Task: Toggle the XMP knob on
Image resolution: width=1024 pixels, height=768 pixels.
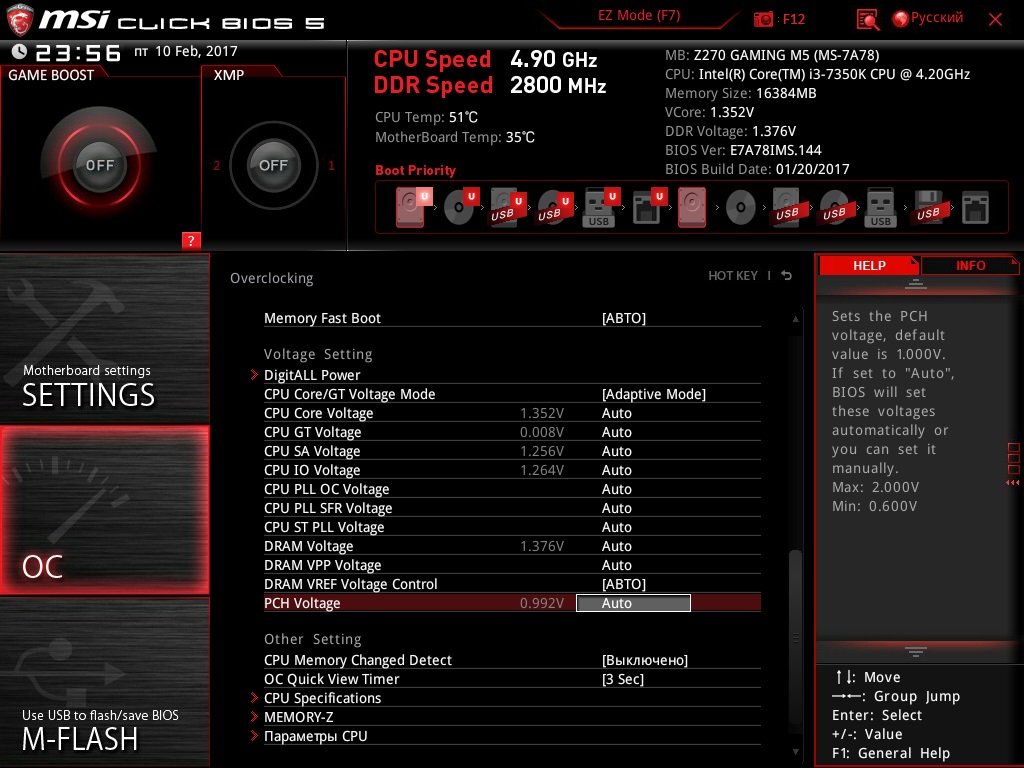Action: click(273, 165)
